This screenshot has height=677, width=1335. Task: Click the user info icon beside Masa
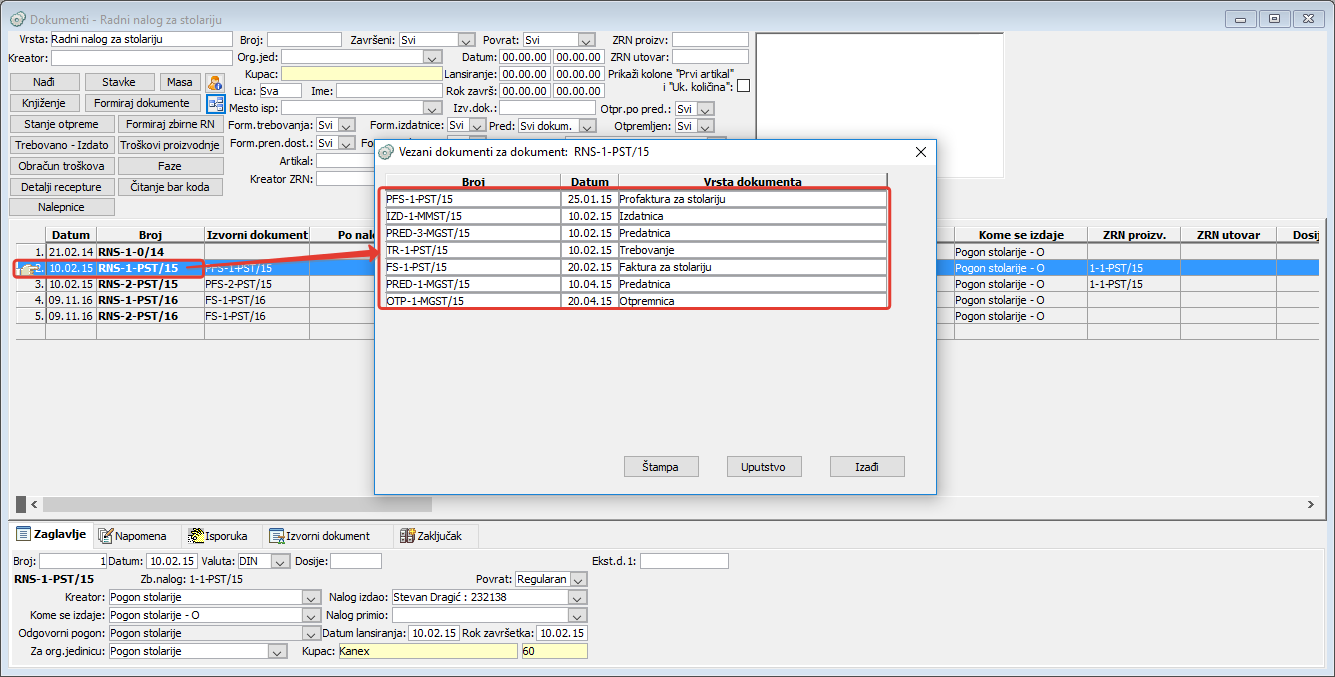point(215,82)
